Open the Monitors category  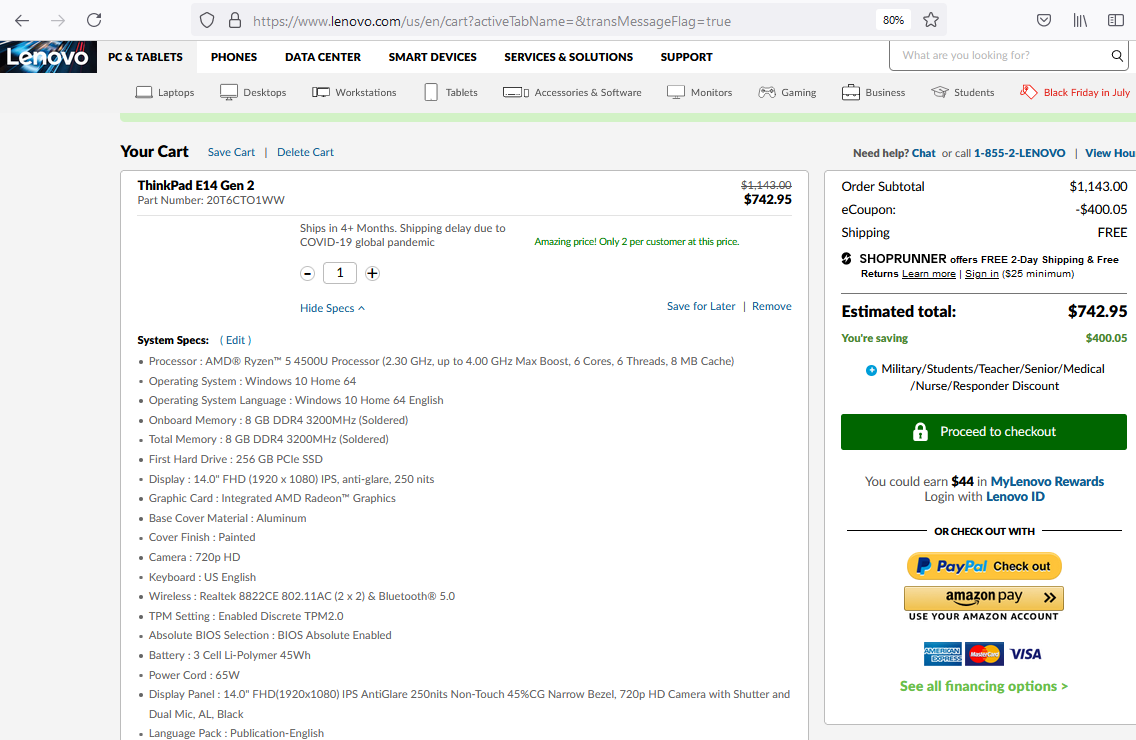coord(700,92)
